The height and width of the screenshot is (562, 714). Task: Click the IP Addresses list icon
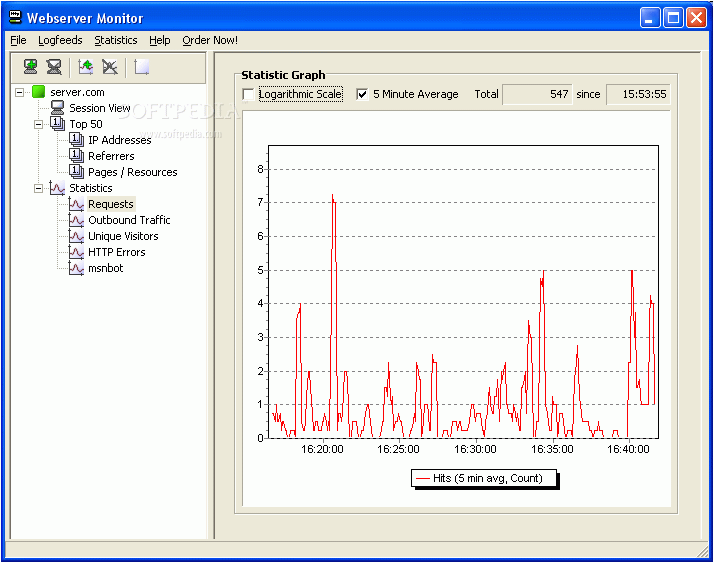76,140
